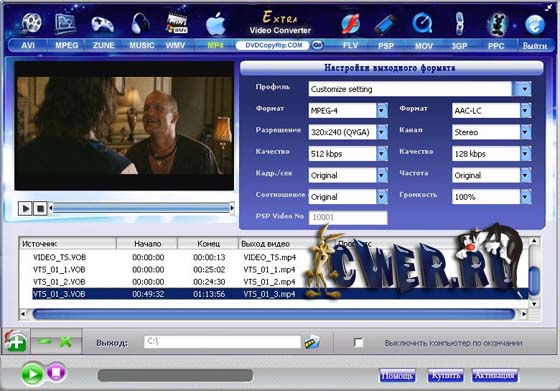Open the Customize setting profile dropdown

point(523,89)
